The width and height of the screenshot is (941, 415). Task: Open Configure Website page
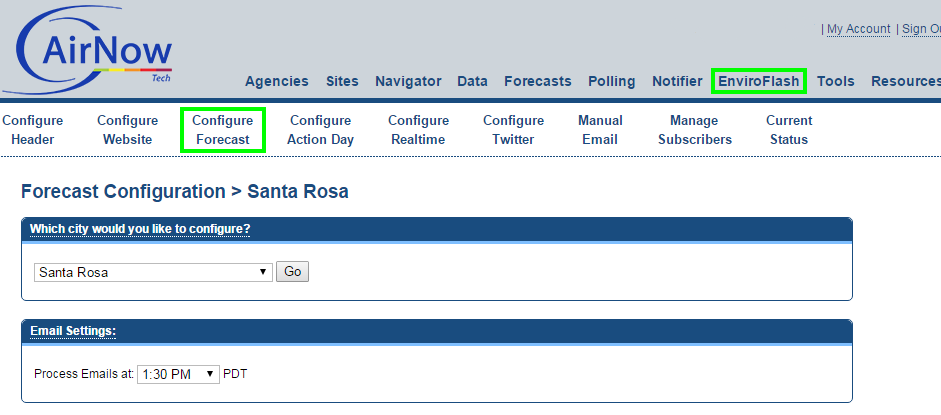pos(127,130)
